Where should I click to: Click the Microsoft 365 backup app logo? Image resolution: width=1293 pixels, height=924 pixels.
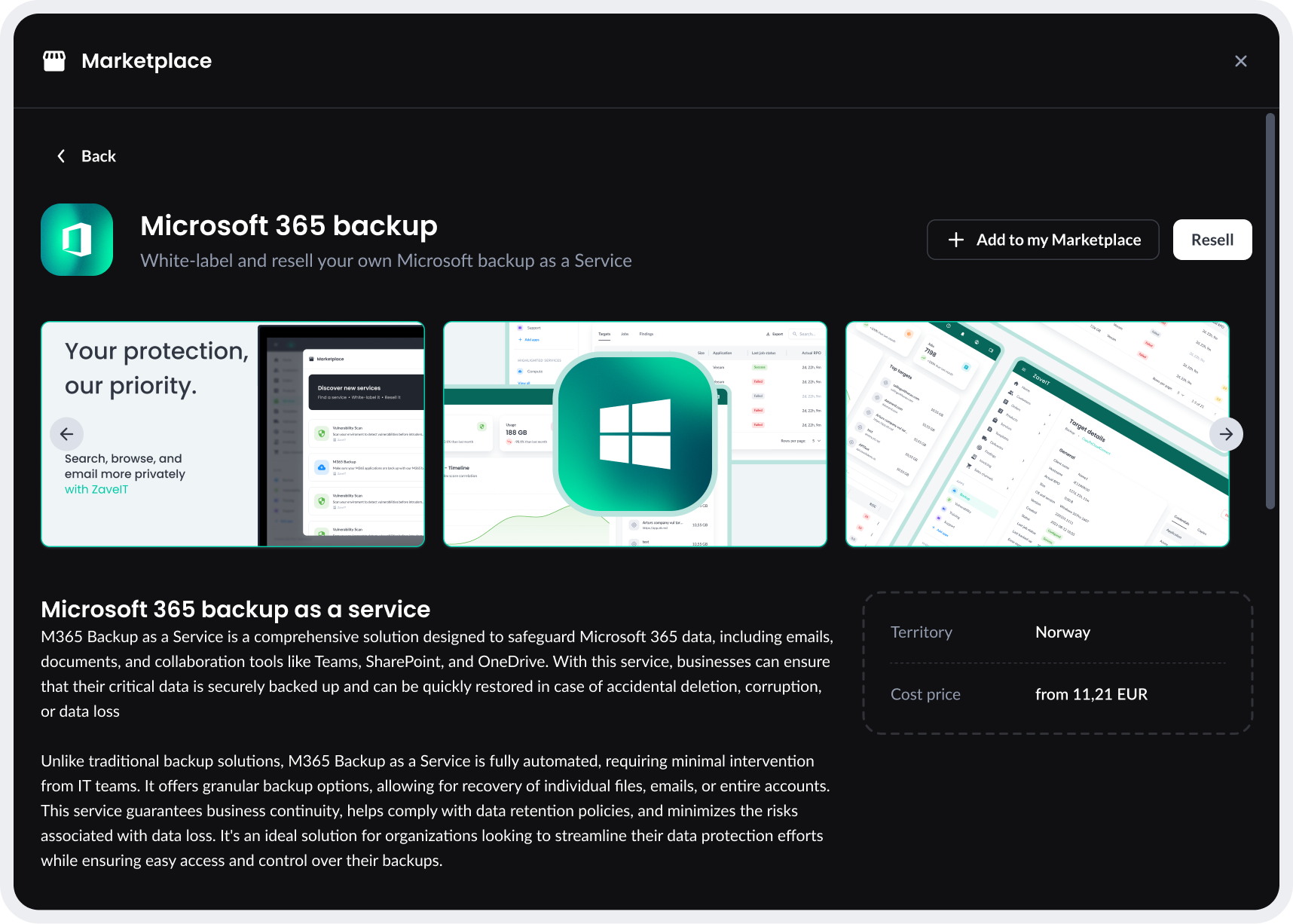[77, 240]
